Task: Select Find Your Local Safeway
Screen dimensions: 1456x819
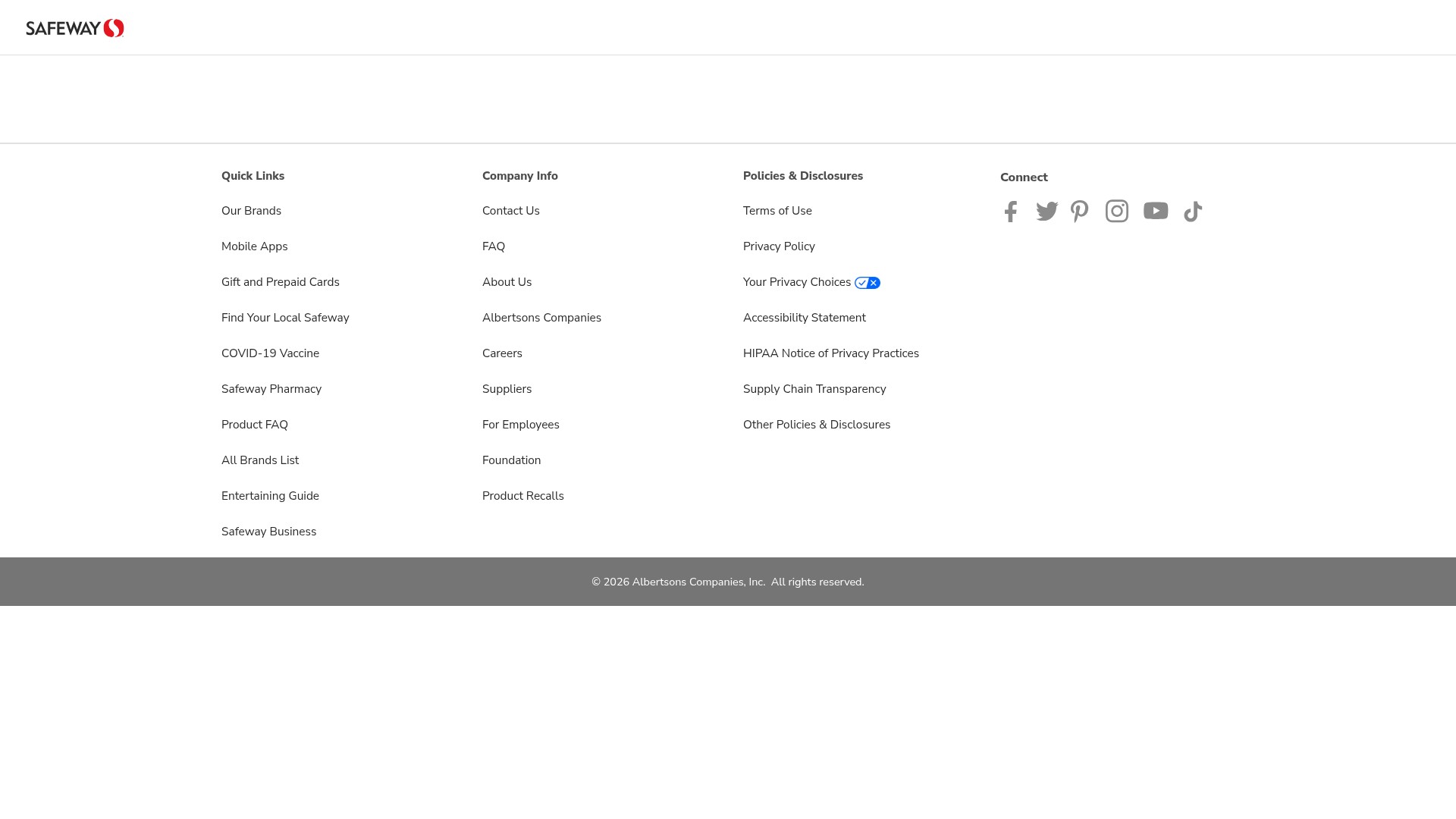Action: pyautogui.click(x=285, y=318)
